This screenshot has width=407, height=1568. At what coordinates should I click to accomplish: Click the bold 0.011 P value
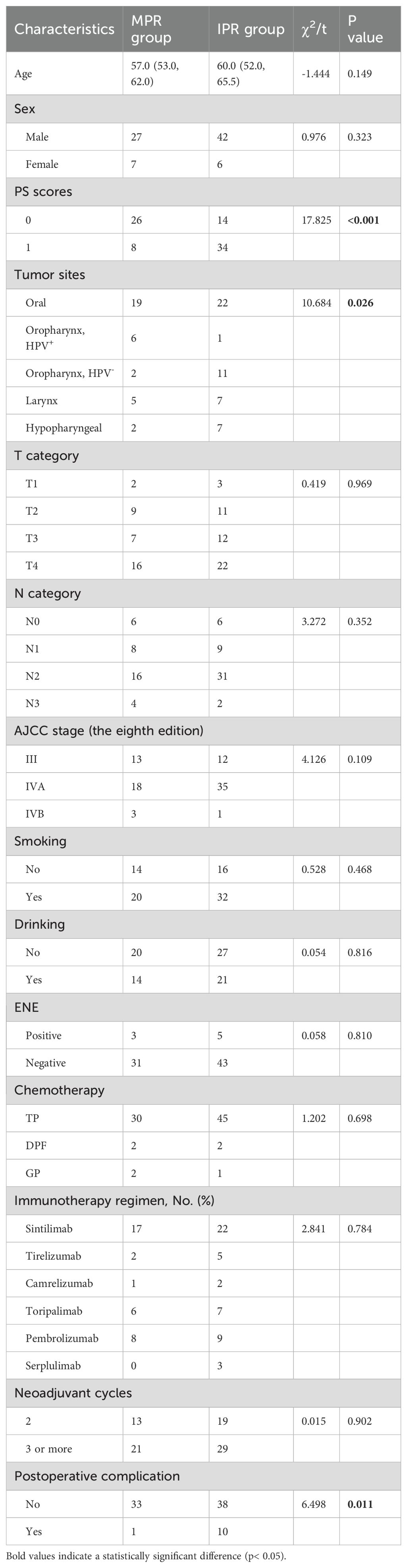pos(360,1504)
